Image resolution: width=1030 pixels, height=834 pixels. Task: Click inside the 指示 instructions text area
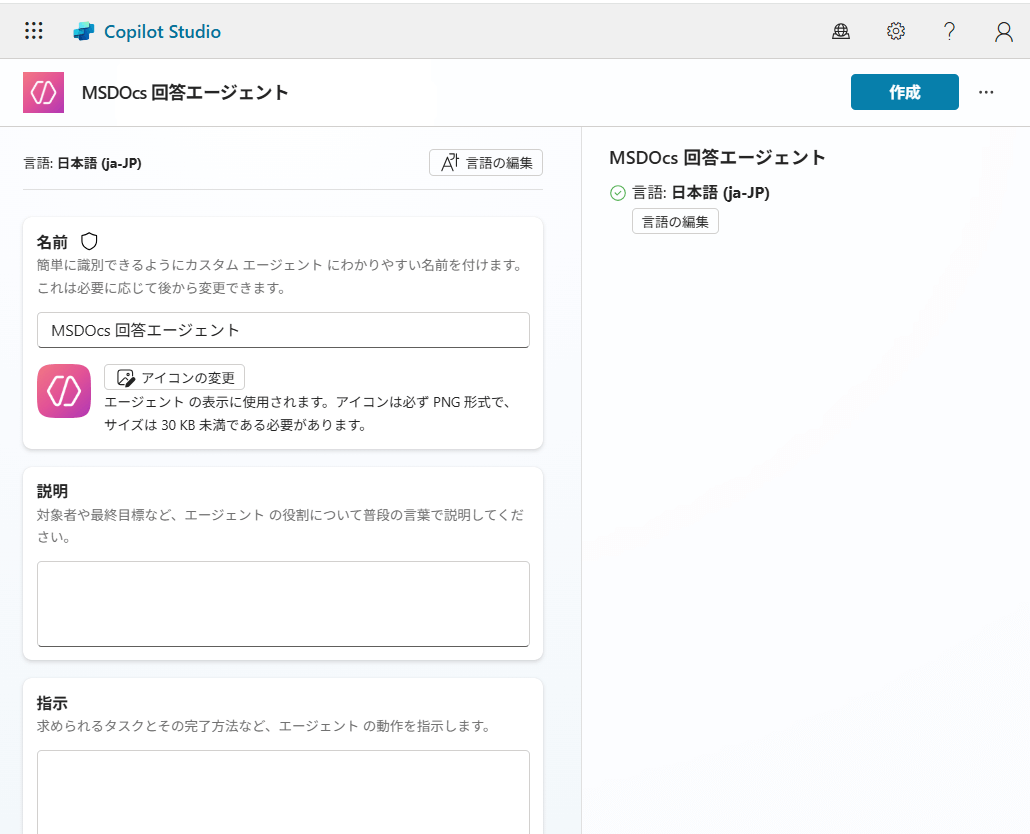pyautogui.click(x=283, y=790)
